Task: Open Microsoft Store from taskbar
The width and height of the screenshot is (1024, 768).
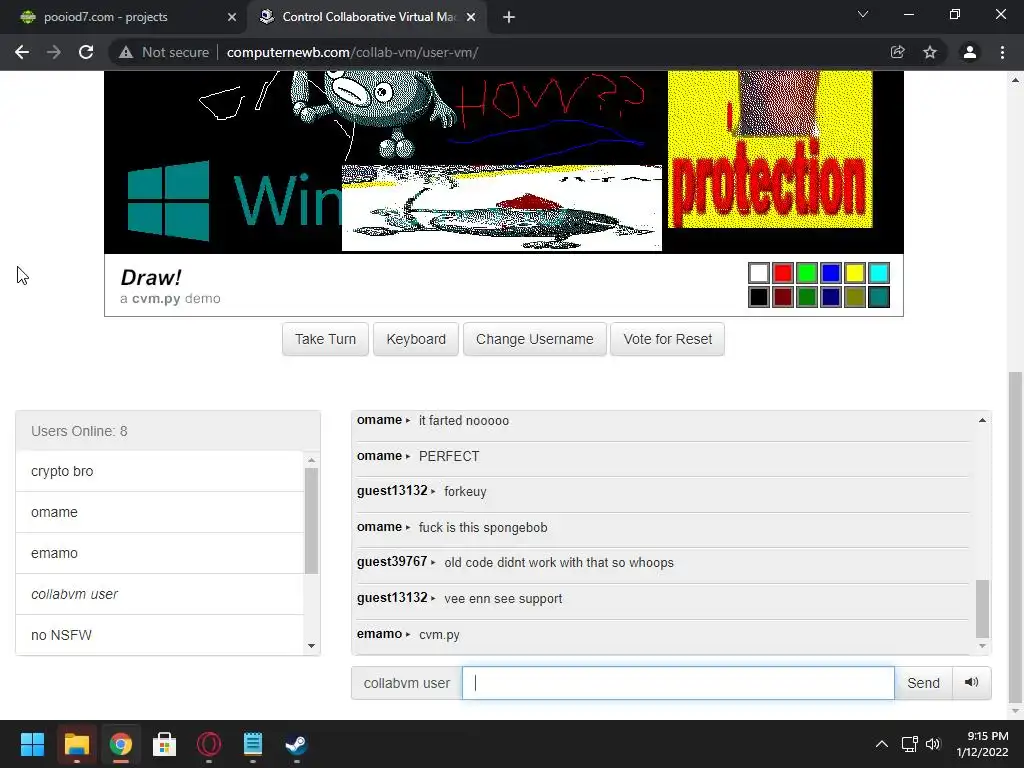Action: [165, 744]
